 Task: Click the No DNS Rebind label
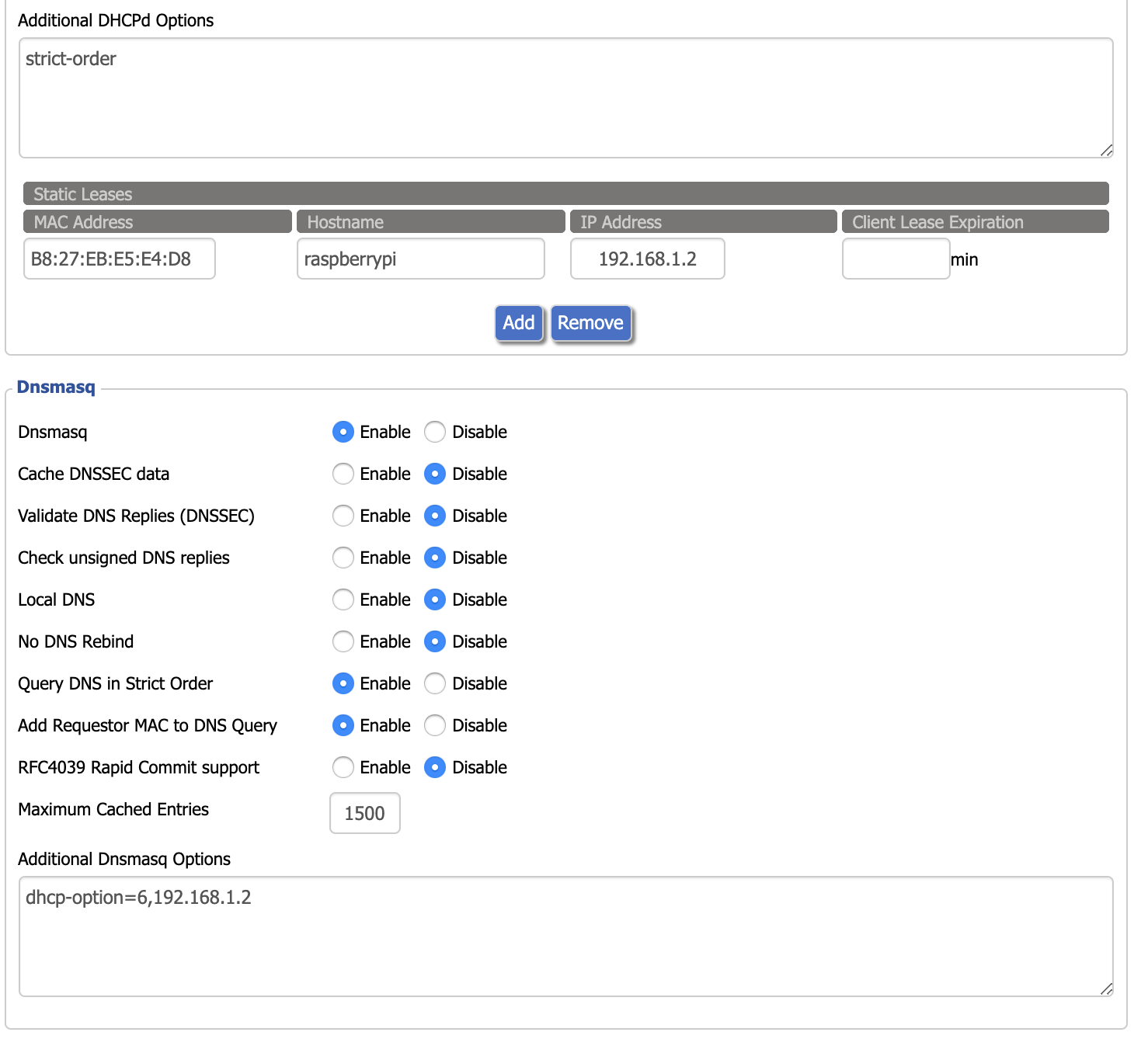tap(76, 641)
